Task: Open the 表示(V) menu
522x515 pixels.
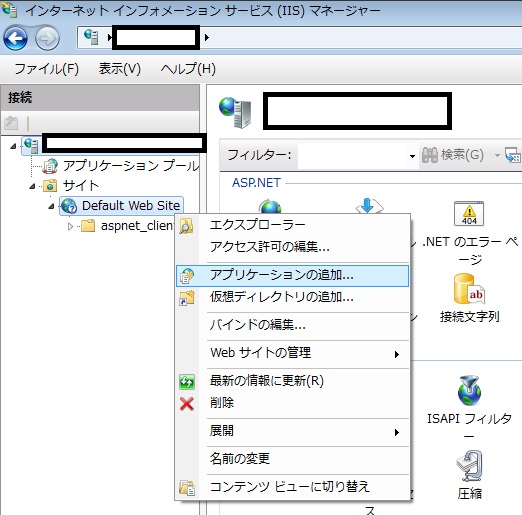Action: point(120,69)
